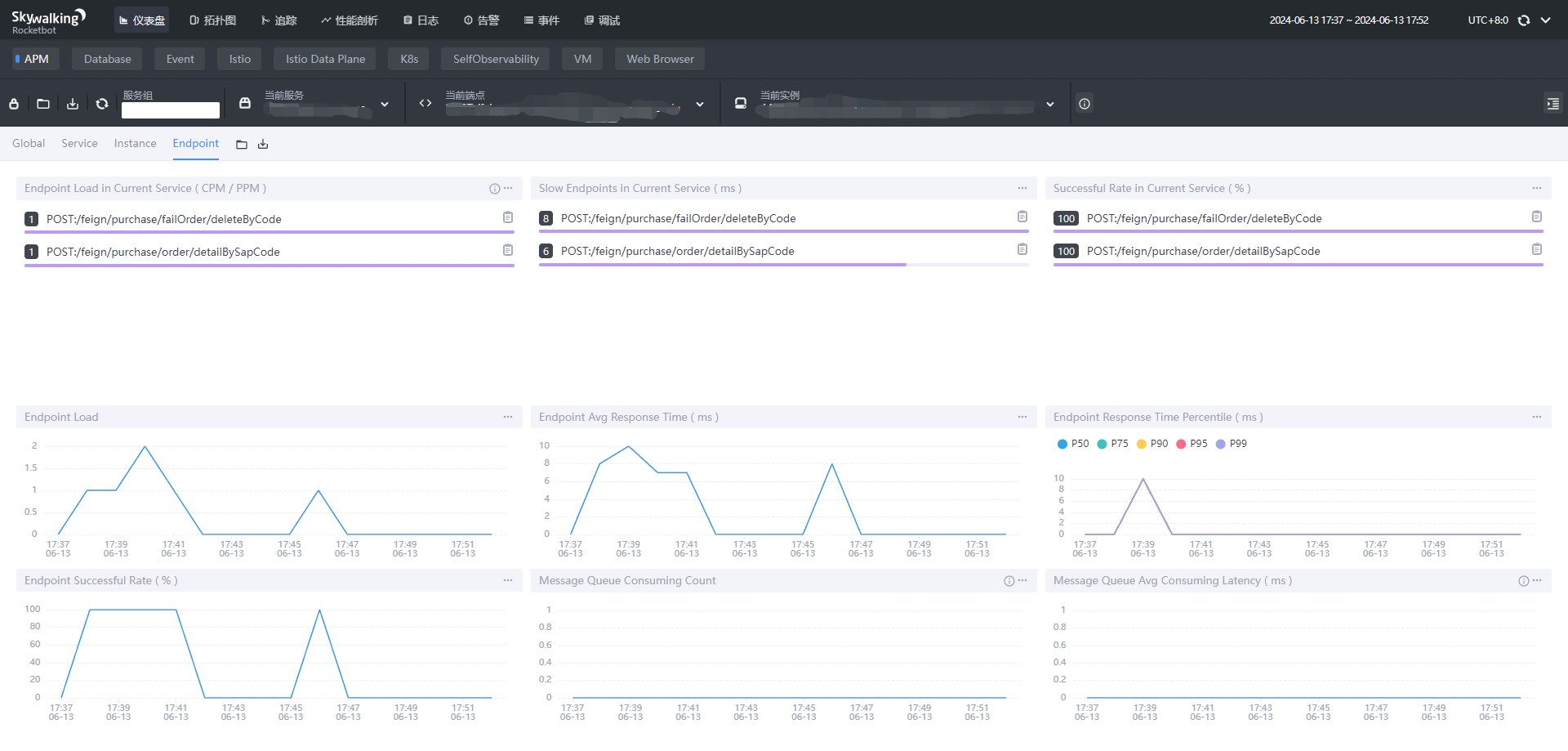Image resolution: width=1568 pixels, height=751 pixels.
Task: Click the Skywalking Rocketbot logo
Action: 48,20
